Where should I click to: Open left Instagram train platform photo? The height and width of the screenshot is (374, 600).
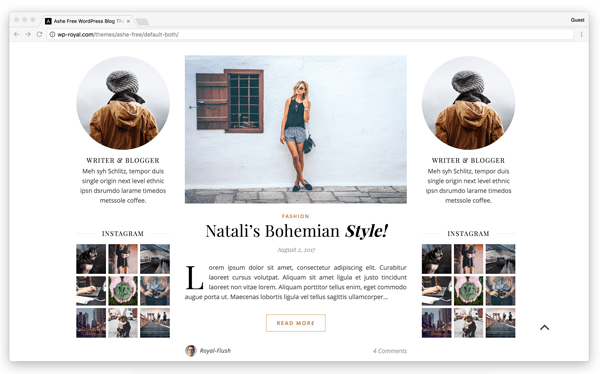pos(155,259)
